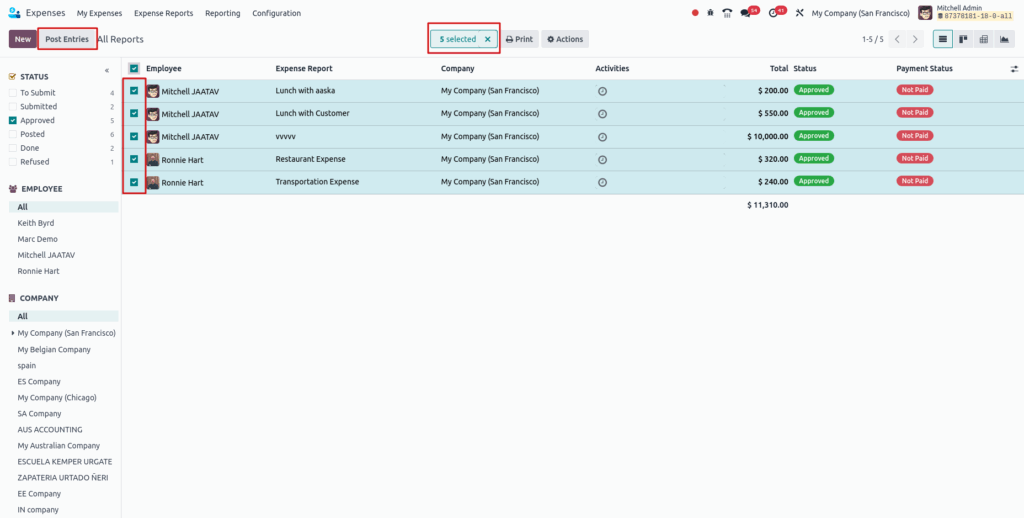Open the messages conversations icon
Image resolution: width=1024 pixels, height=518 pixels.
coord(746,13)
